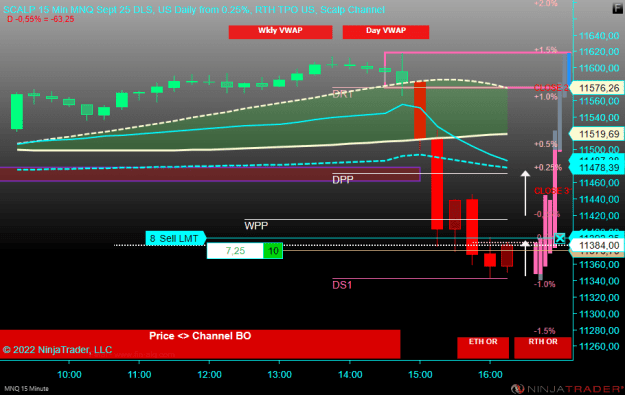Click the +1.0% level label
Image resolution: width=625 pixels, height=395 pixels.
546,97
